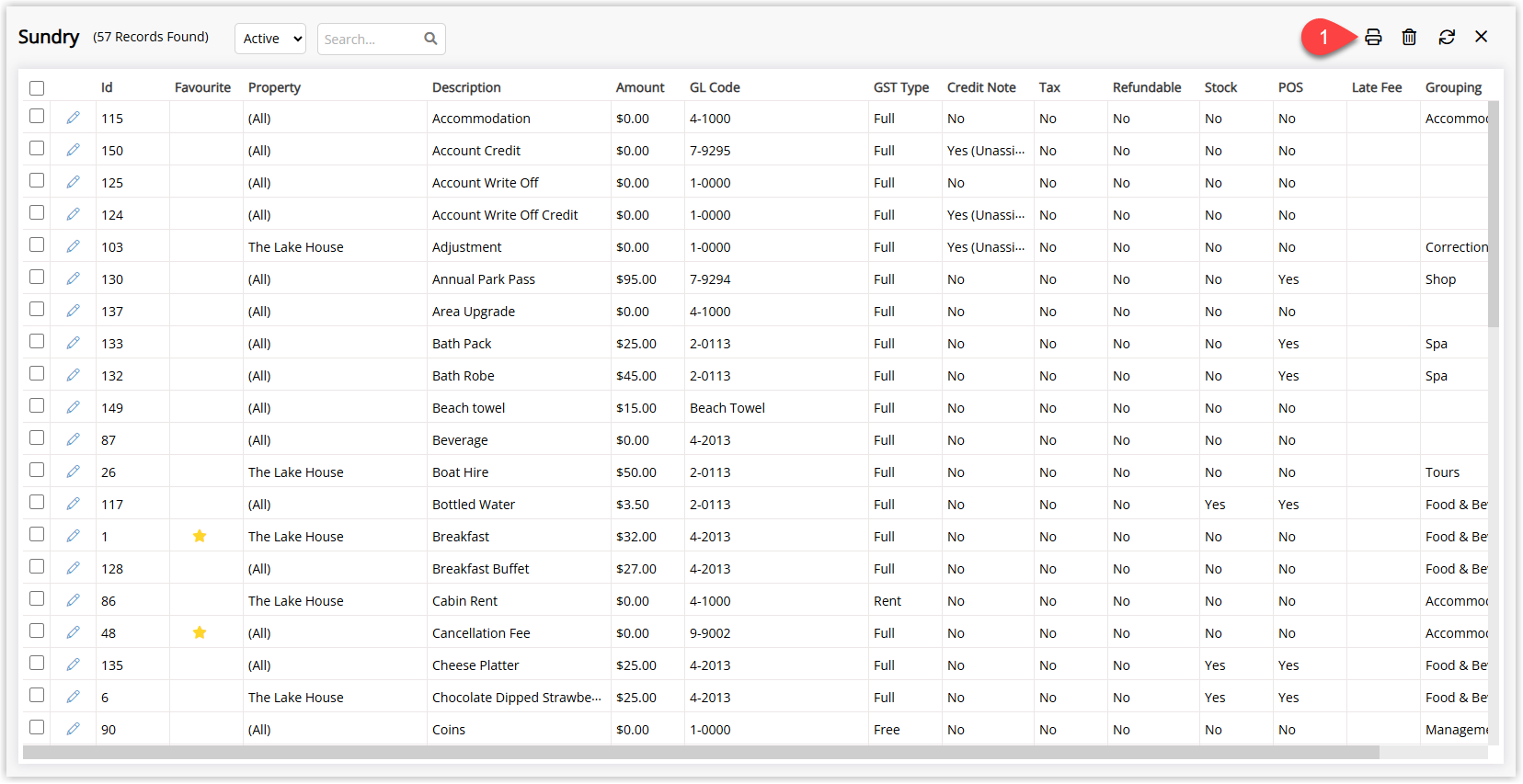Select checkbox for Bath Robe row

(37, 373)
